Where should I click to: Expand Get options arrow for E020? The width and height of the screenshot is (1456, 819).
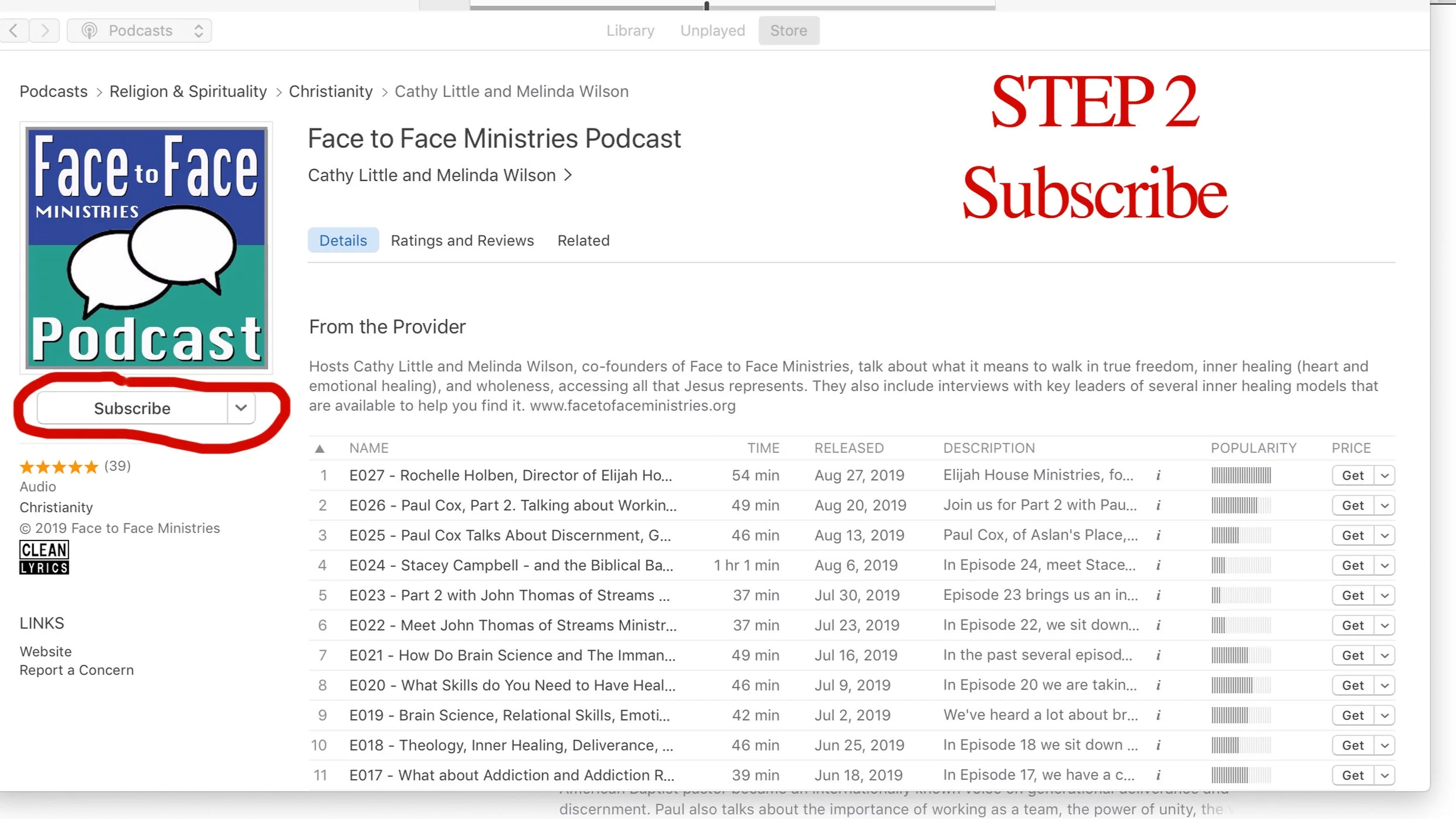1384,685
